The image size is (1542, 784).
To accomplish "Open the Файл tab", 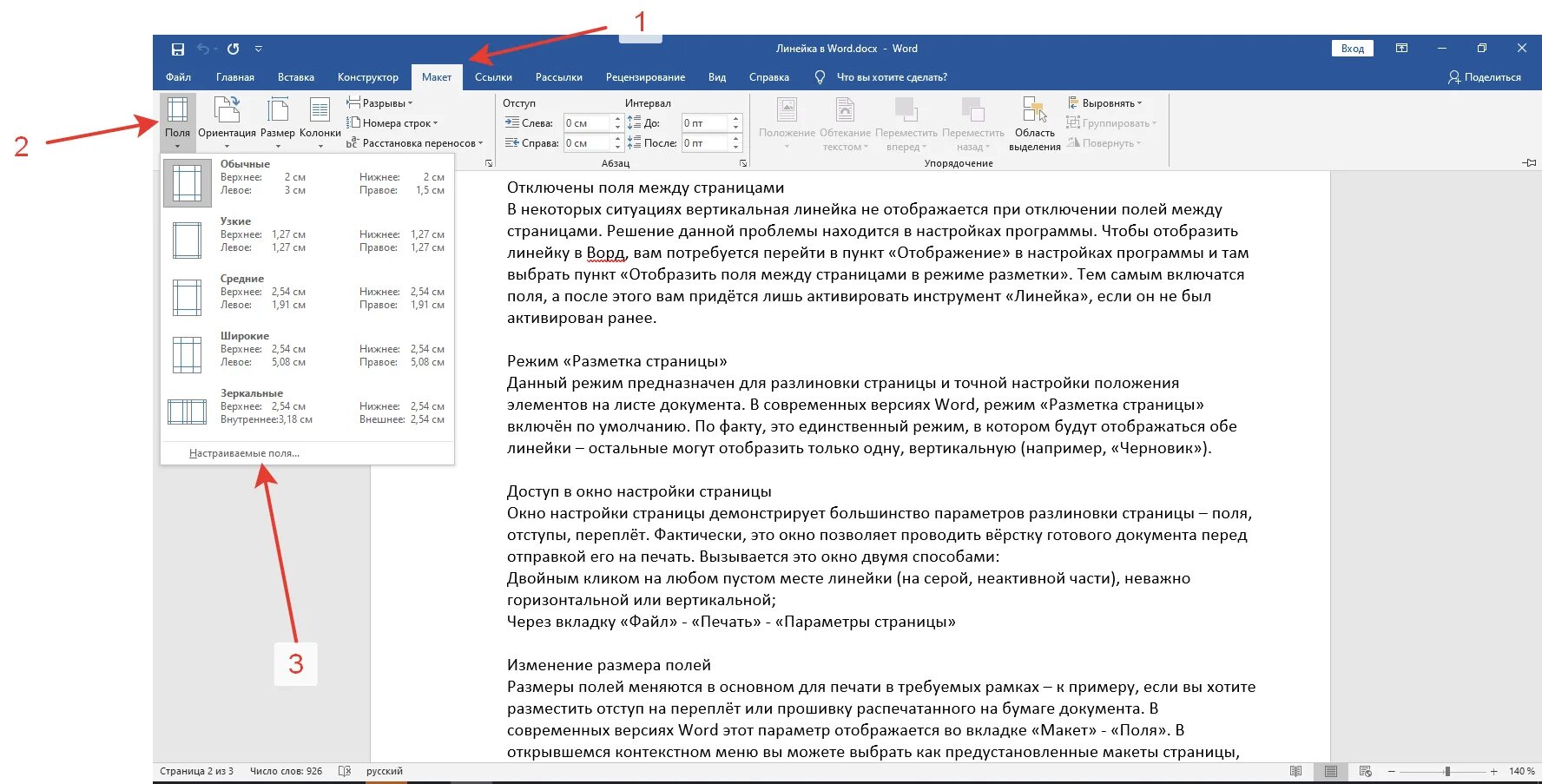I will pos(178,77).
